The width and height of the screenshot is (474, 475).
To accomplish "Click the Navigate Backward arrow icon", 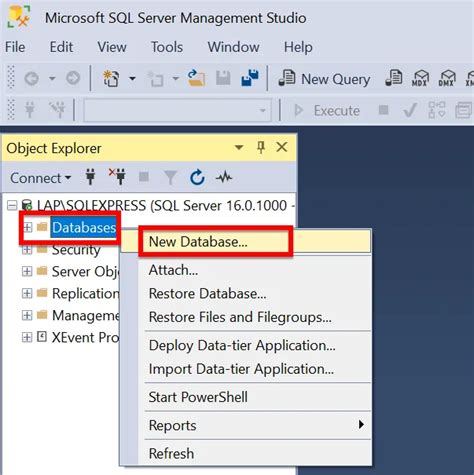I will click(31, 79).
